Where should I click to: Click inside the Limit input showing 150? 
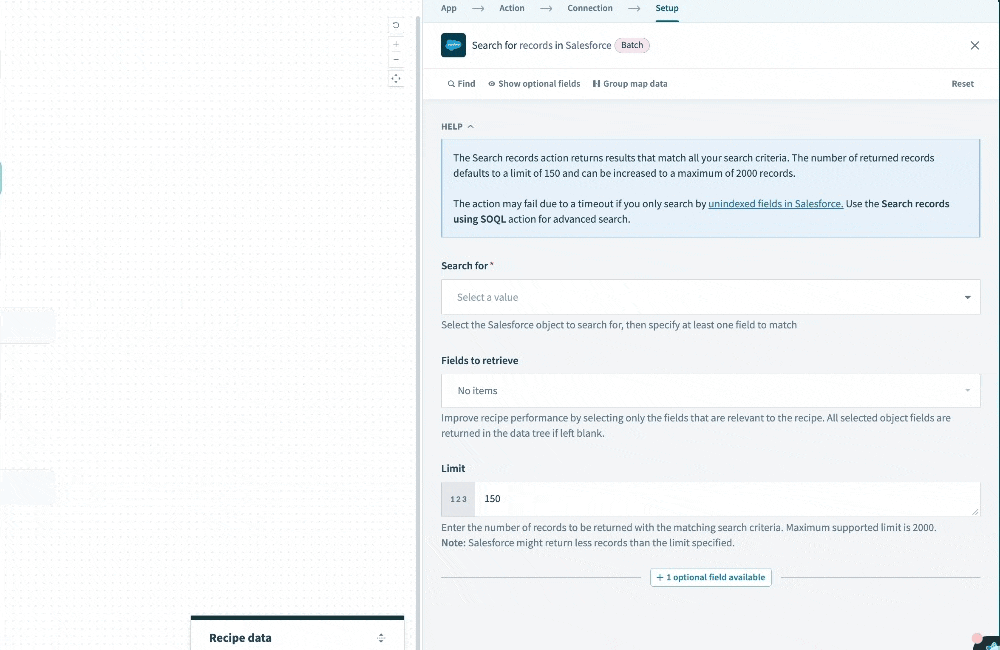pos(600,498)
